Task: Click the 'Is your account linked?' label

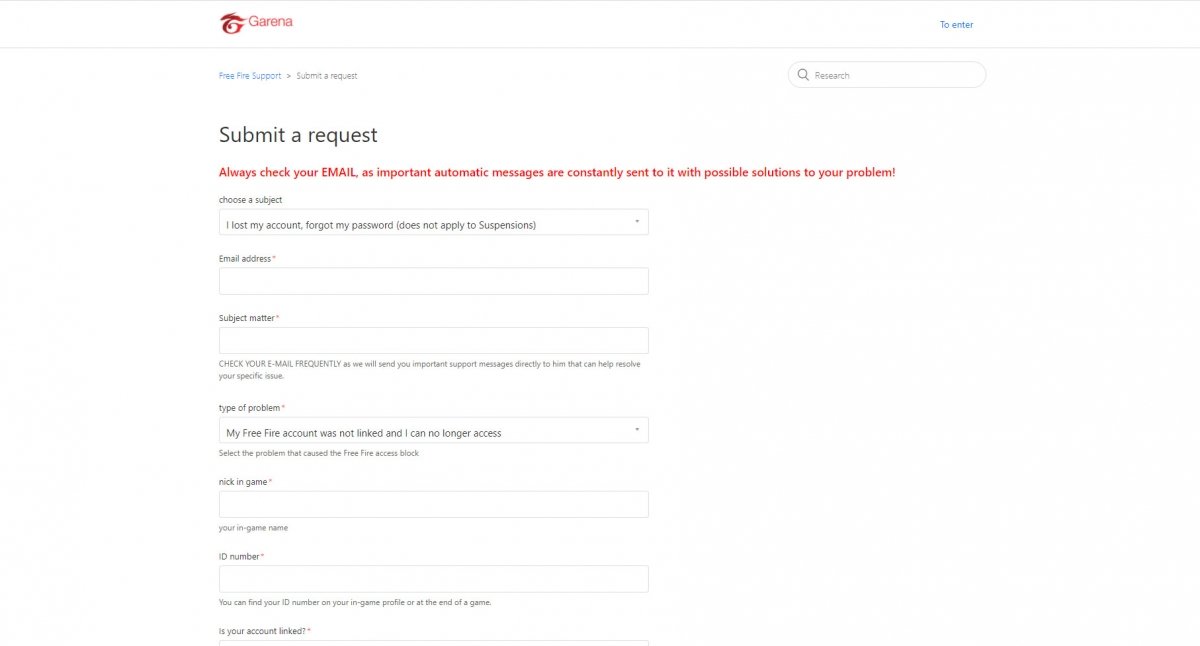Action: click(x=263, y=631)
